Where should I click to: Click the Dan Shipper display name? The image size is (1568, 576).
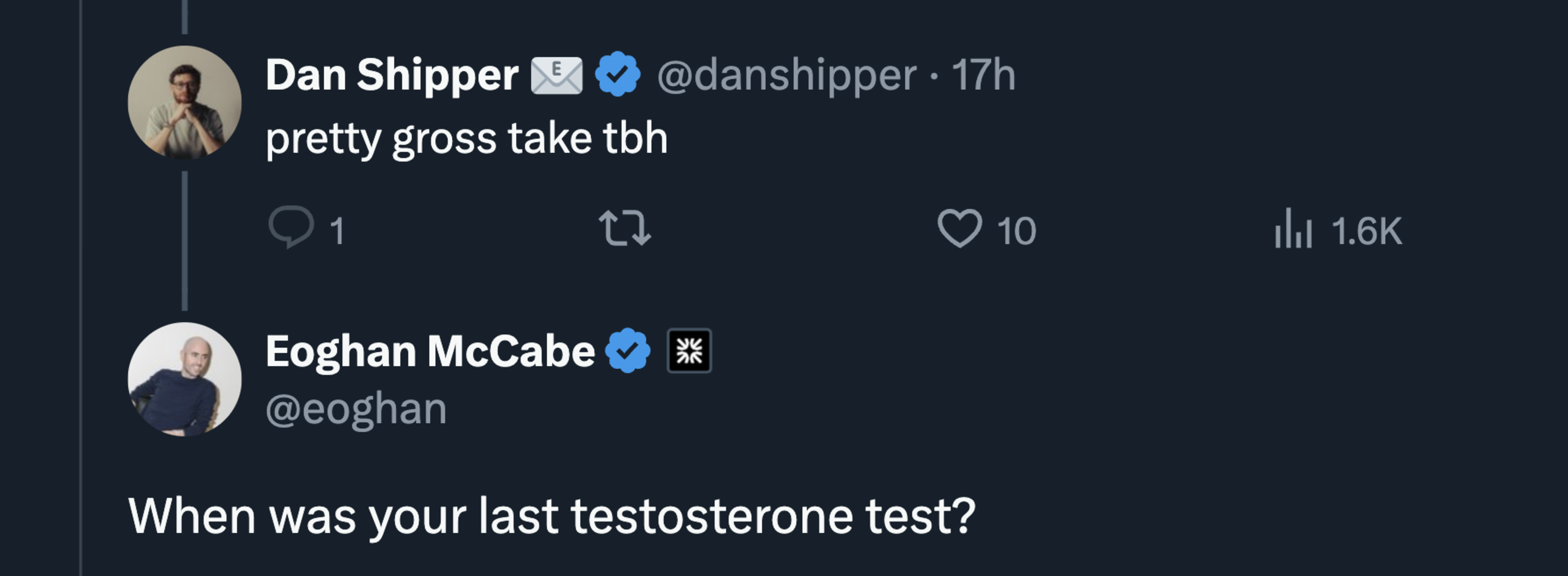(391, 76)
